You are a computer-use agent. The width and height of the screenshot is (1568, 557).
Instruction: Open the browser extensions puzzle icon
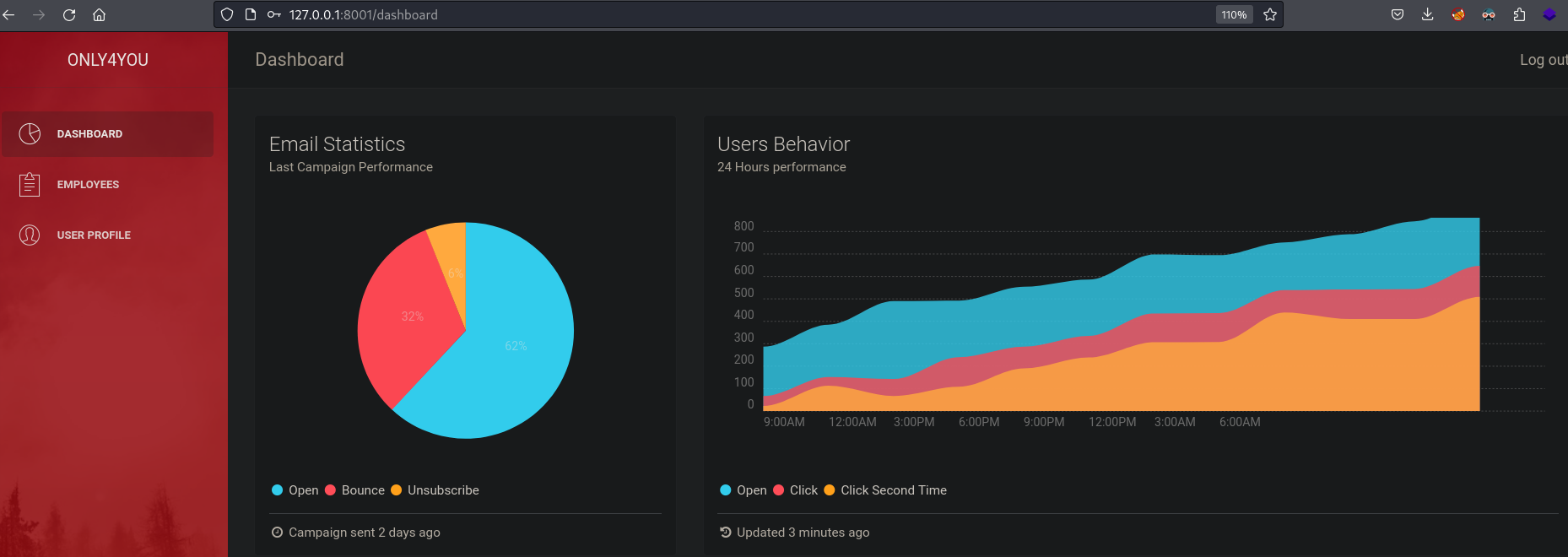(1519, 15)
